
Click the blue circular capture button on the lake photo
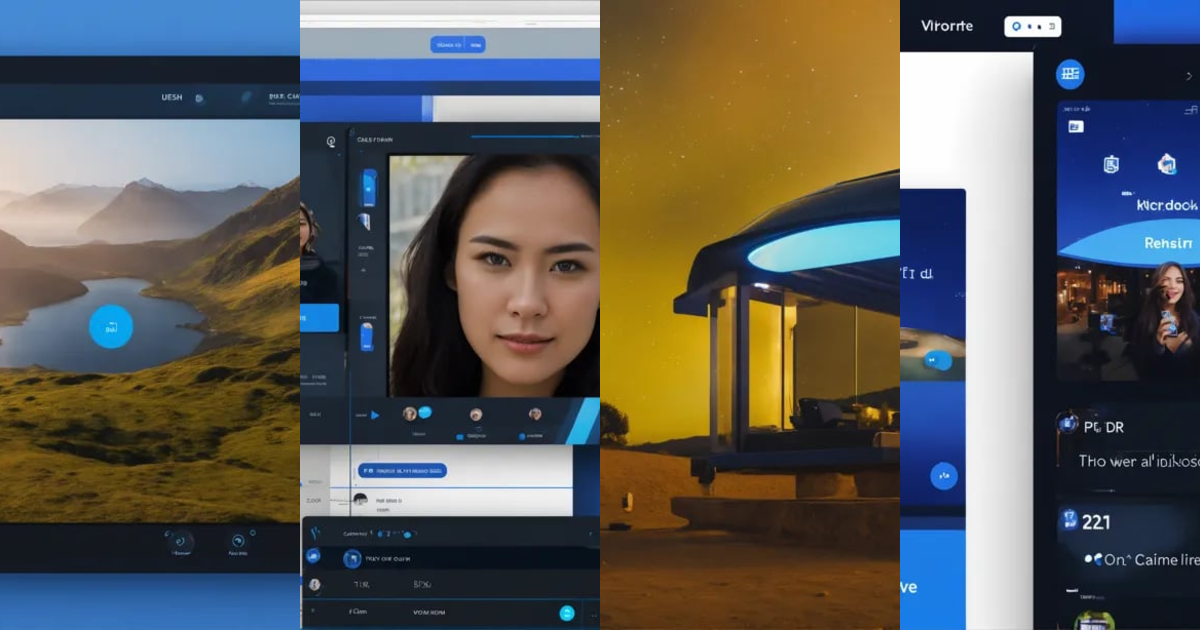(110, 327)
